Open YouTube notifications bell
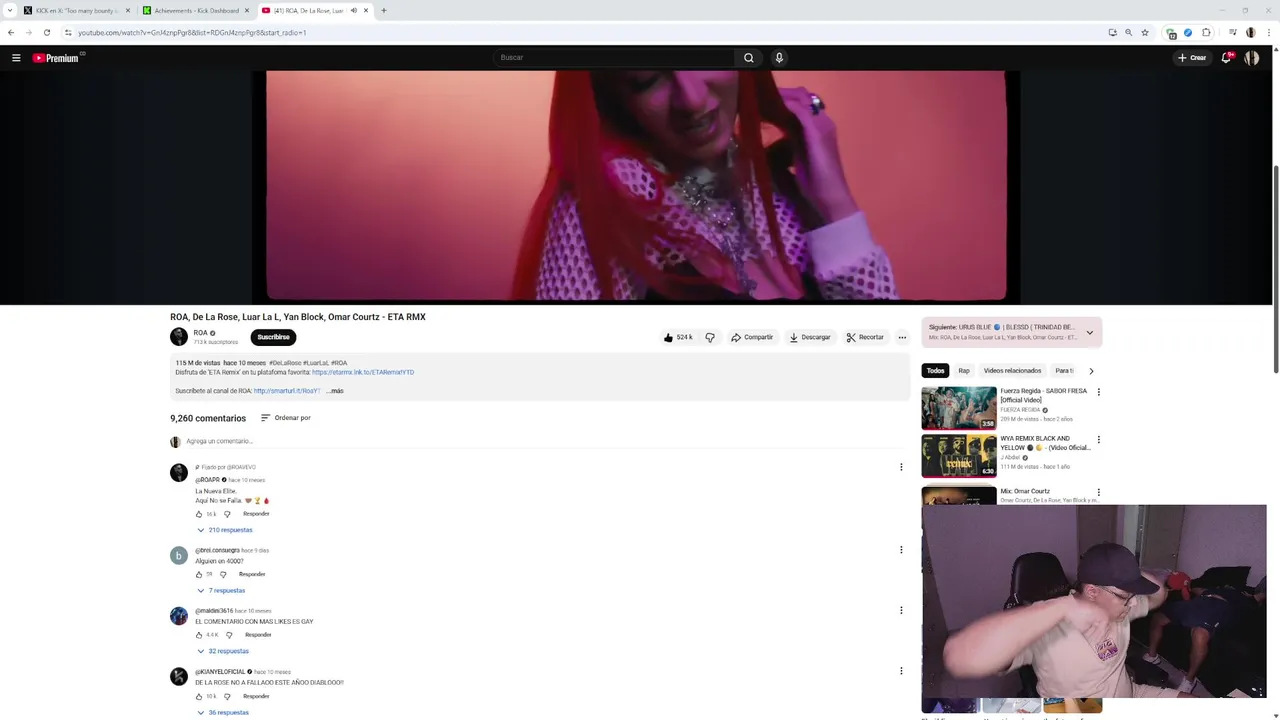1280x720 pixels. (x=1226, y=58)
